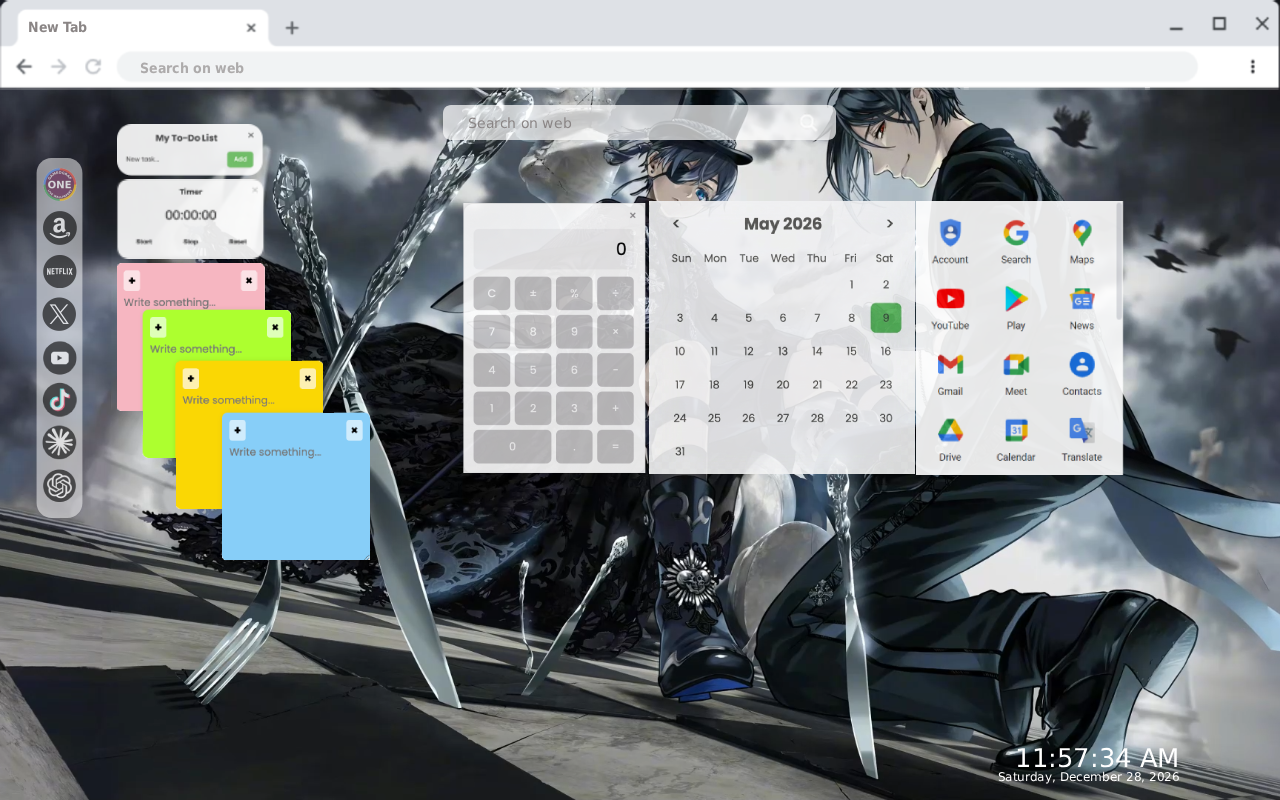Open Google Calendar from the apps panel
This screenshot has width=1280, height=800.
[x=1016, y=440]
